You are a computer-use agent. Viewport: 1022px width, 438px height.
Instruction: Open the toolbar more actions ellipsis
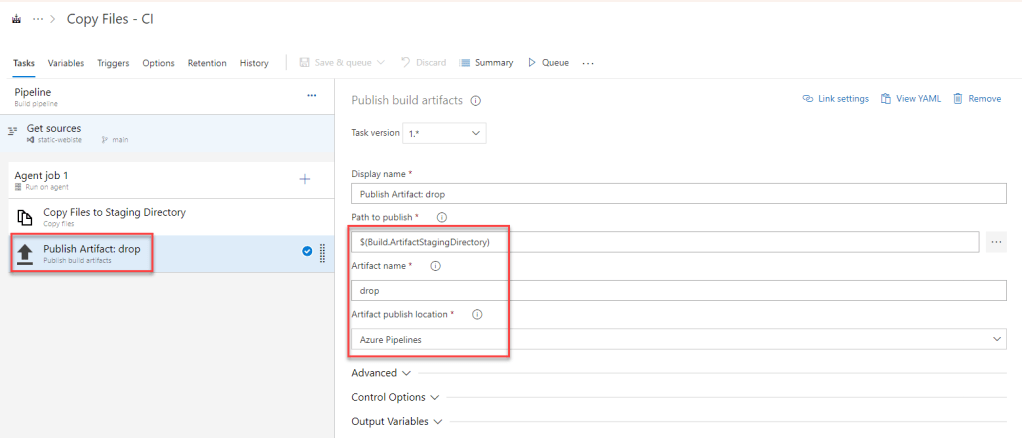tap(588, 63)
